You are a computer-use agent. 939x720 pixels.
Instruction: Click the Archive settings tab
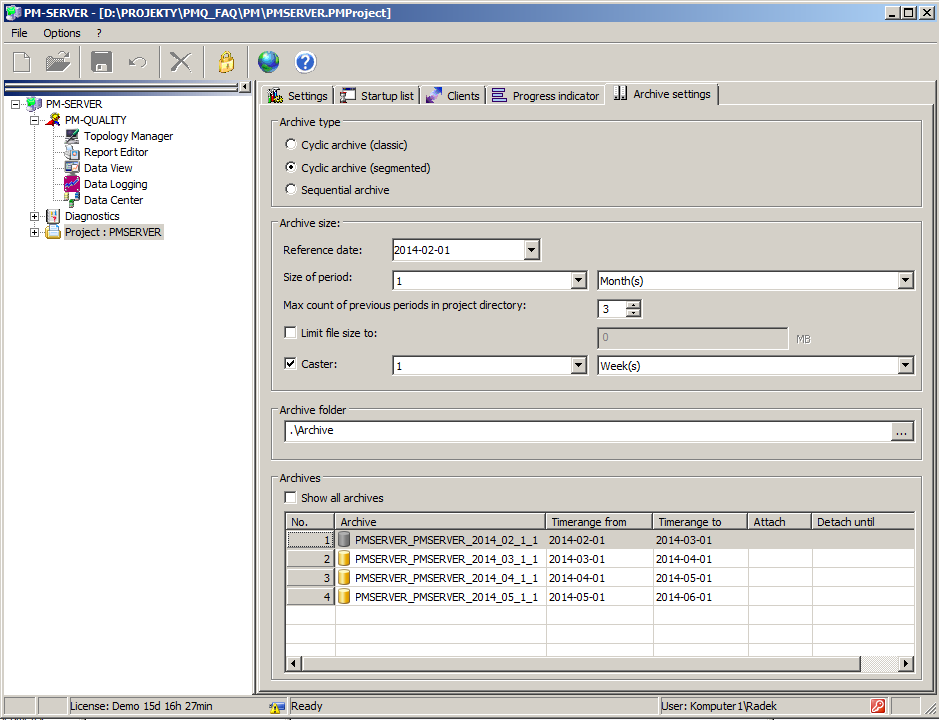tap(662, 94)
